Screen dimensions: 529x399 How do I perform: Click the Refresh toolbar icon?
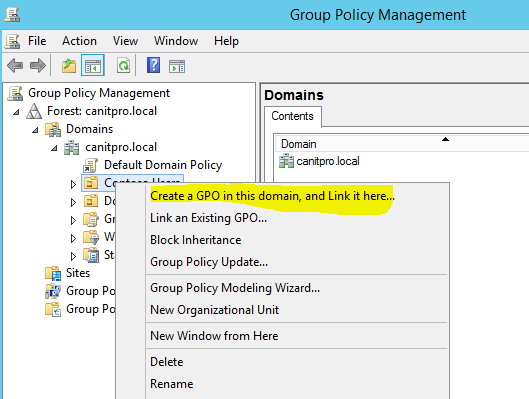(123, 65)
